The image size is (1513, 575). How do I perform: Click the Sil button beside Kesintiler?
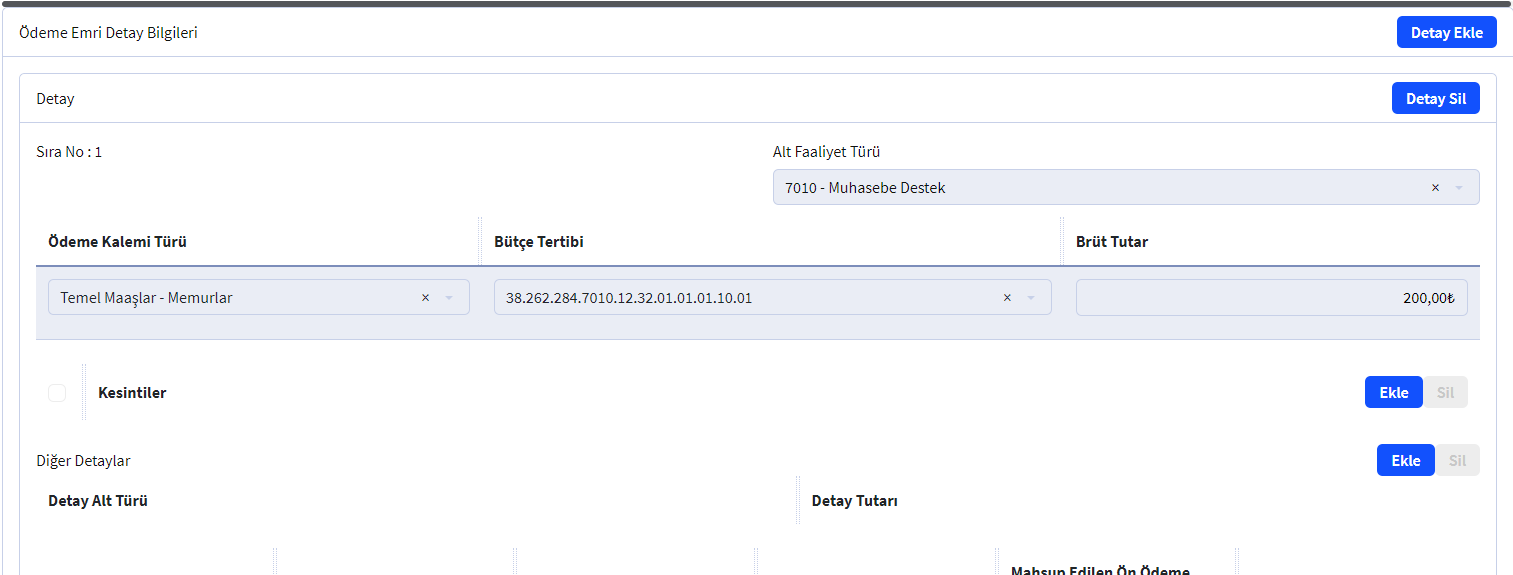click(x=1445, y=392)
